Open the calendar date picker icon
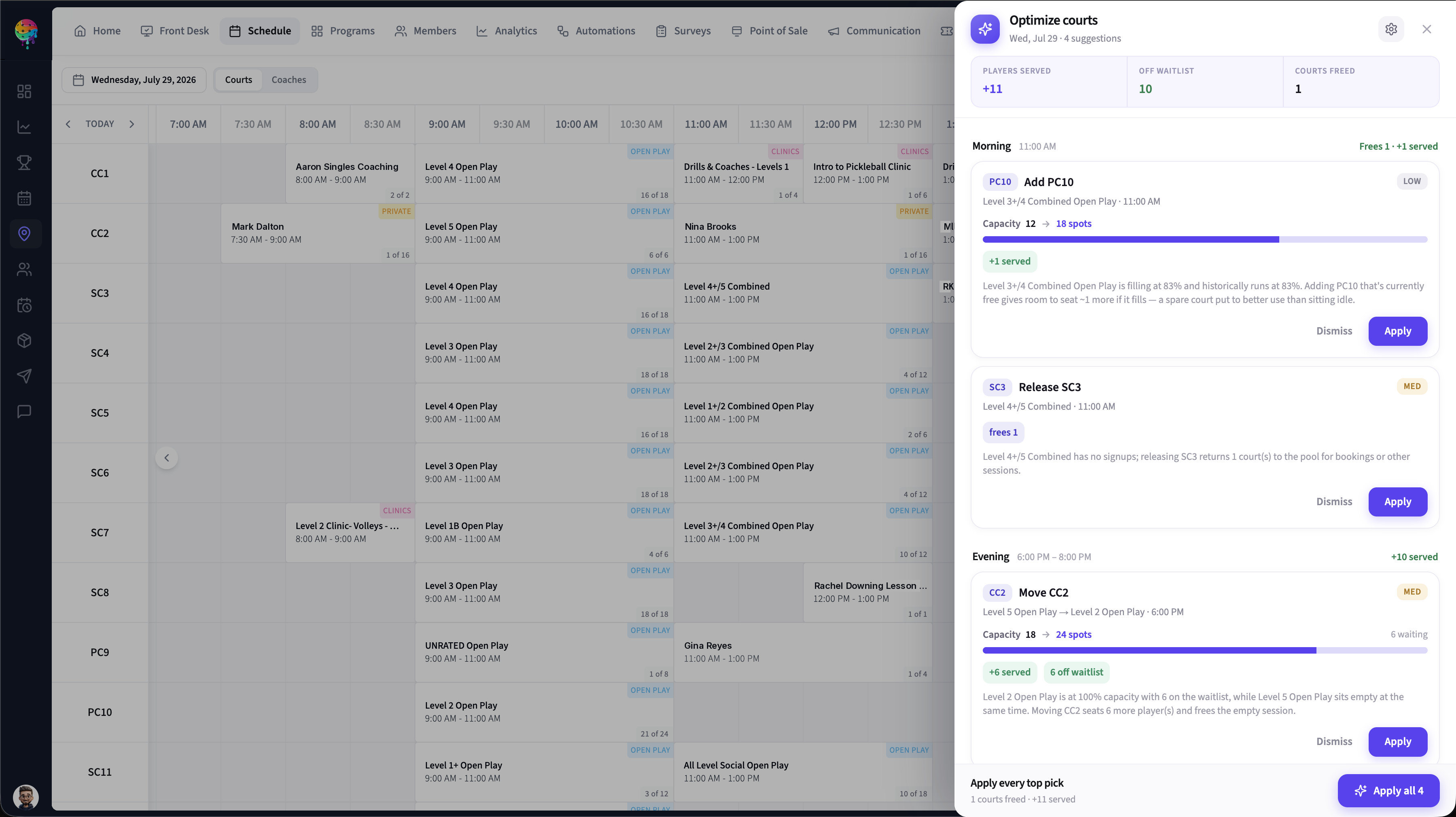 point(78,80)
